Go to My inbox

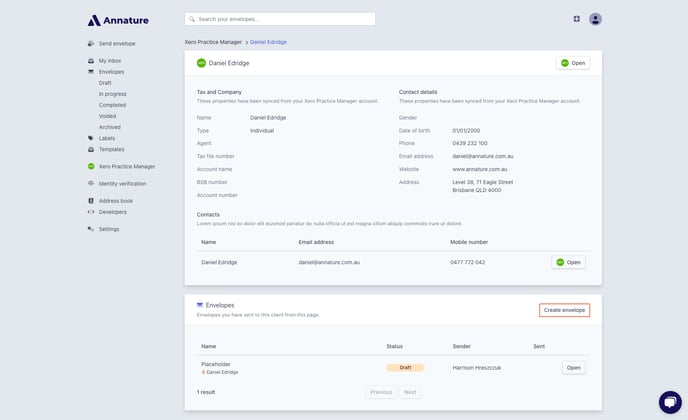(110, 61)
